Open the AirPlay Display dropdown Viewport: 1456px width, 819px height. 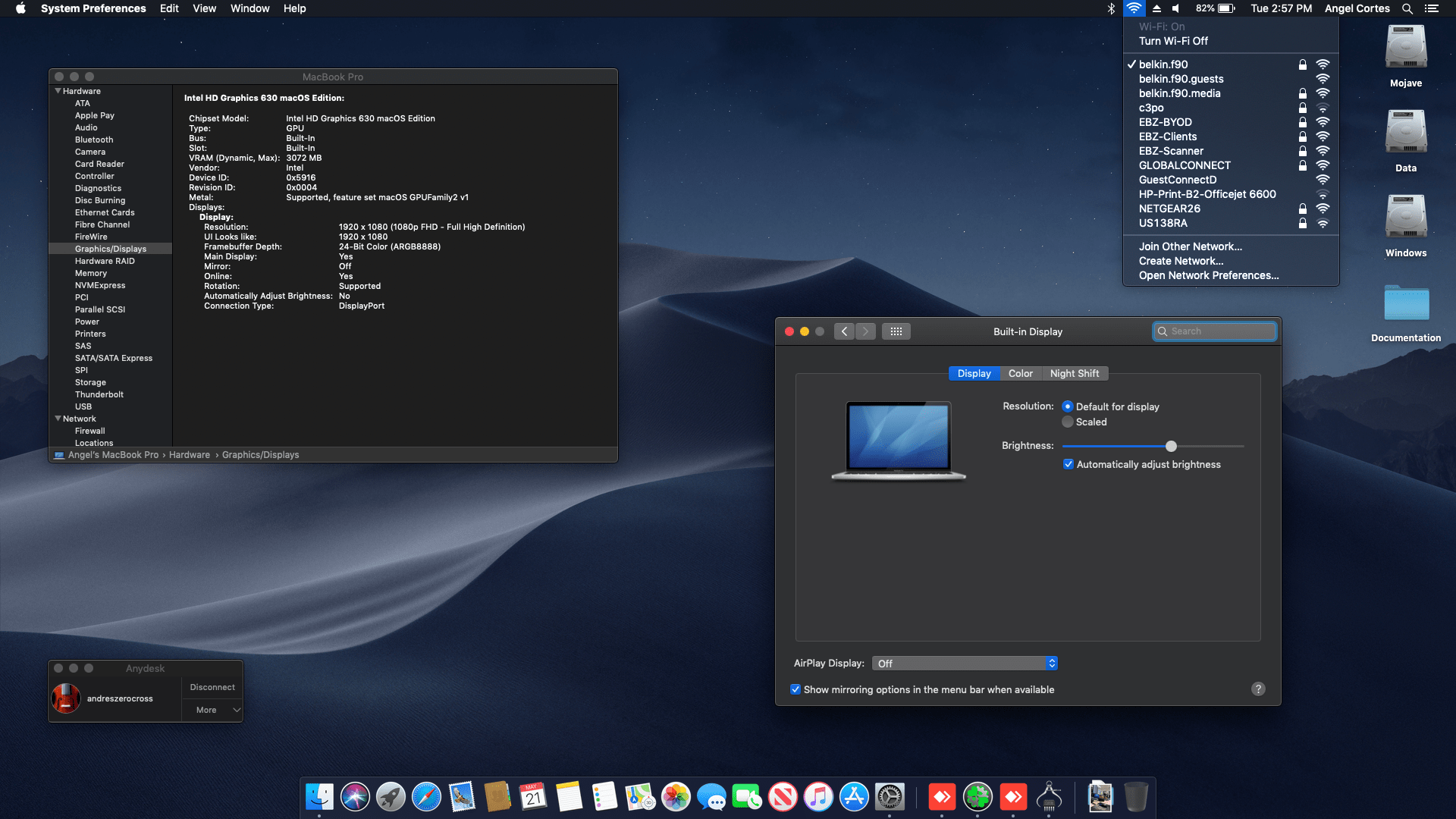coord(965,664)
